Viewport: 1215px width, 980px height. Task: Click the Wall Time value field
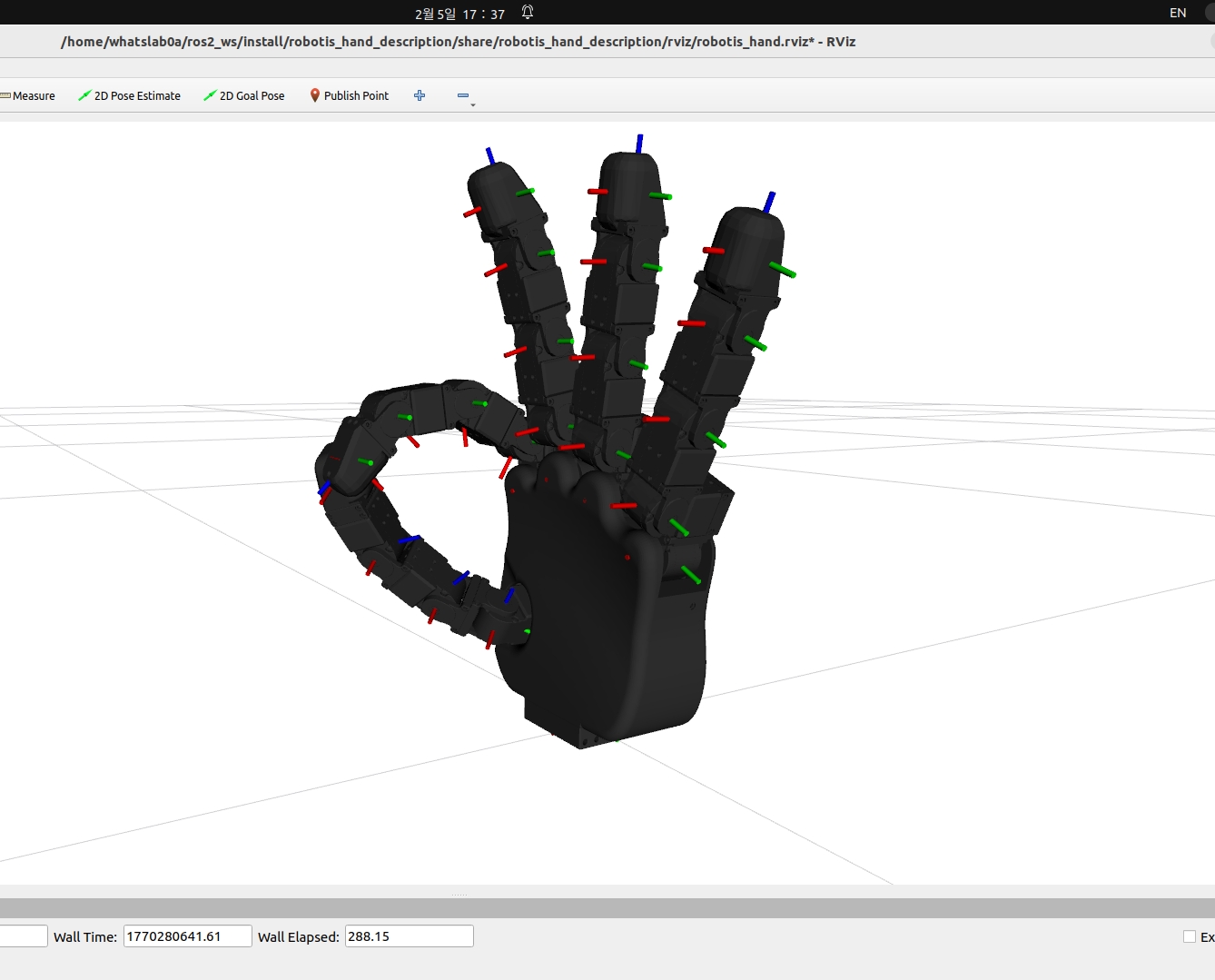pyautogui.click(x=187, y=936)
